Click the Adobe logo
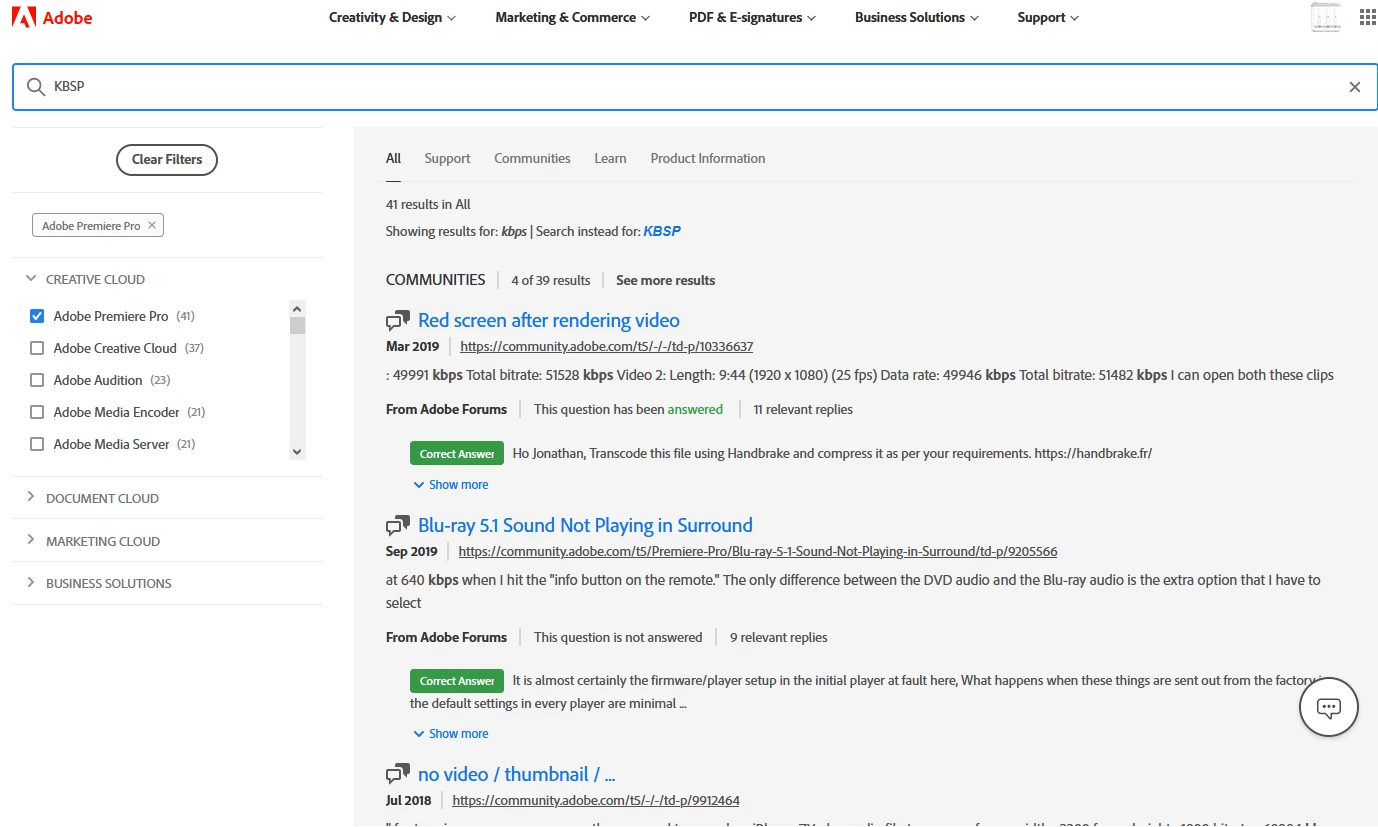Viewport: 1378px width, 827px height. [x=52, y=17]
